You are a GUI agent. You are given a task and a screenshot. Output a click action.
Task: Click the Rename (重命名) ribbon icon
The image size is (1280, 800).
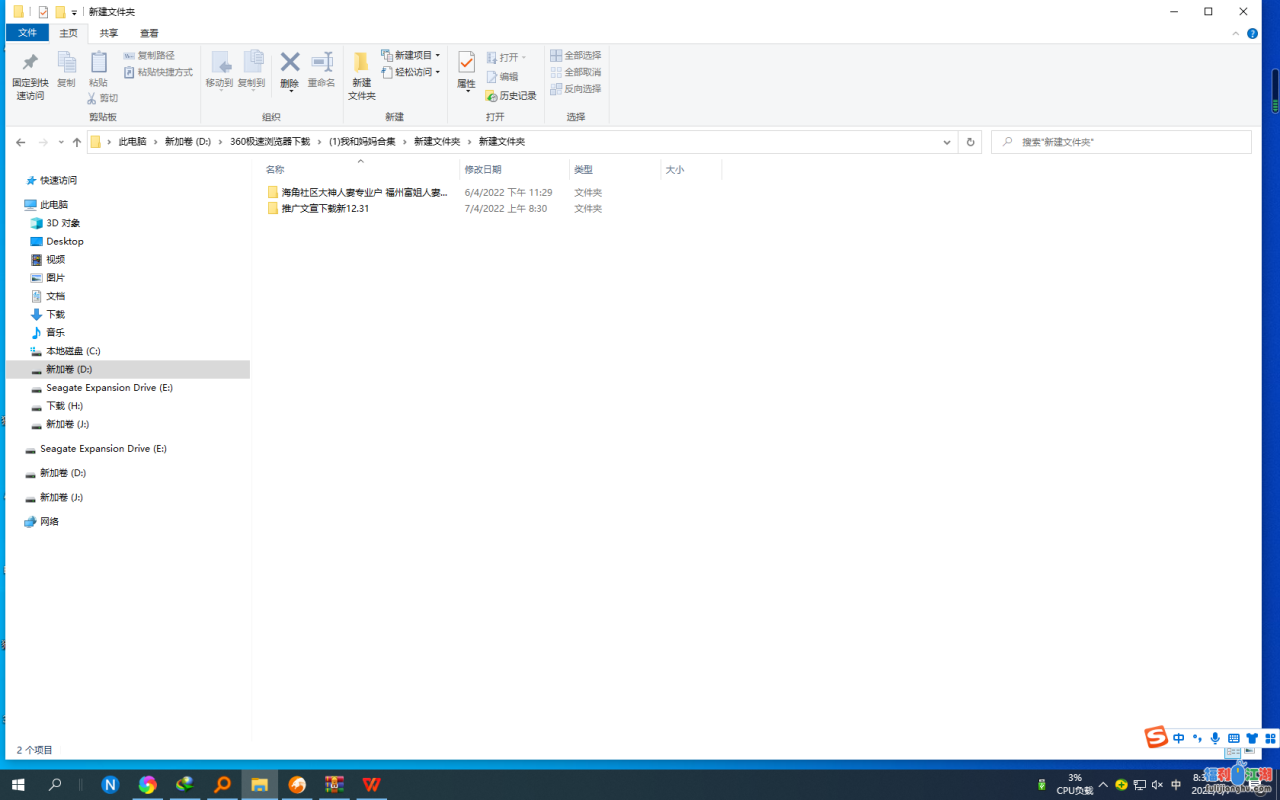pyautogui.click(x=321, y=66)
